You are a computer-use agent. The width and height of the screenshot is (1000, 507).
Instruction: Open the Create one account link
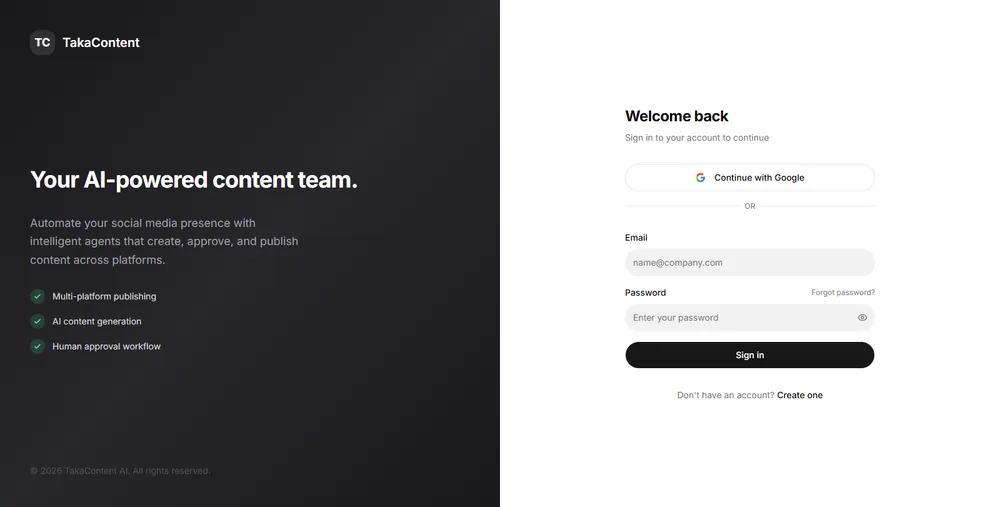coord(800,395)
